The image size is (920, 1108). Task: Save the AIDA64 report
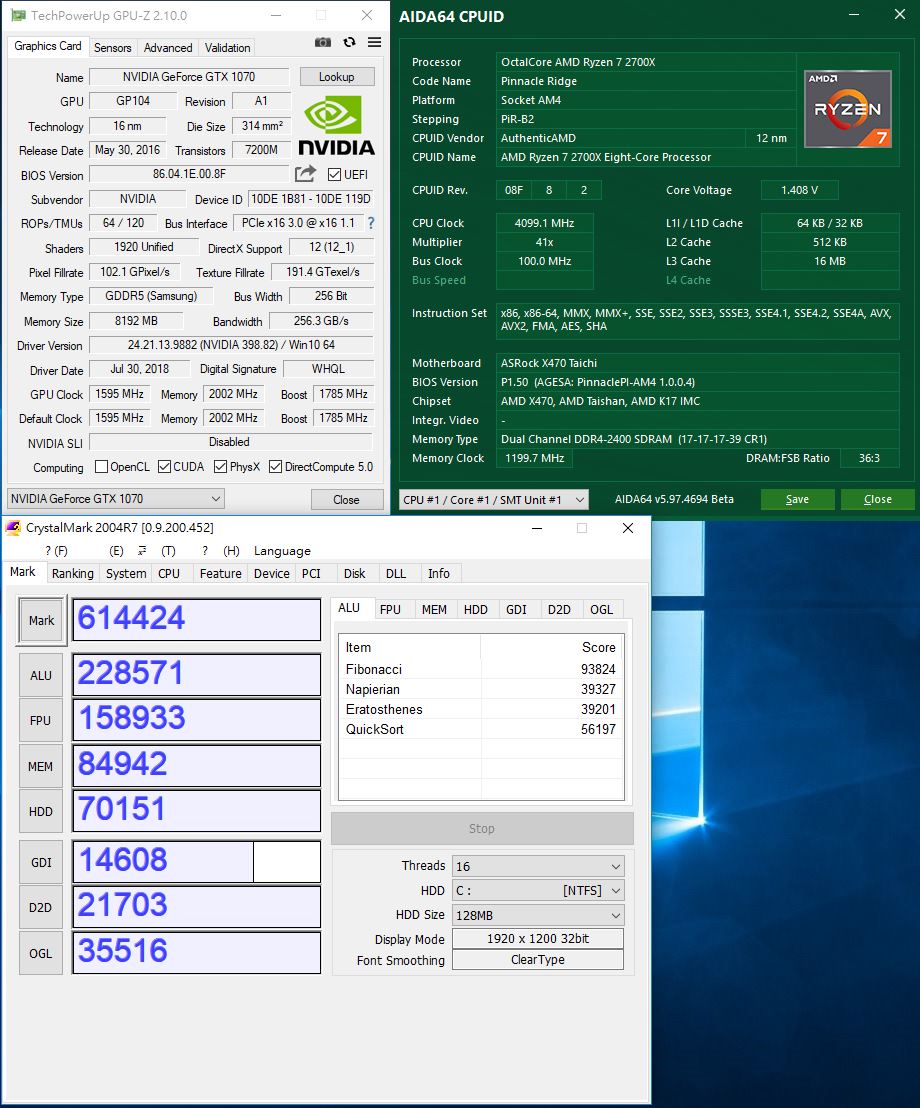coord(797,498)
